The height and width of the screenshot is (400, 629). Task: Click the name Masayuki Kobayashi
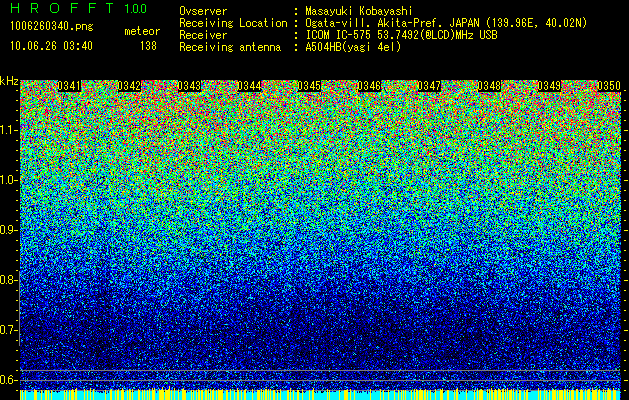[x=359, y=11]
